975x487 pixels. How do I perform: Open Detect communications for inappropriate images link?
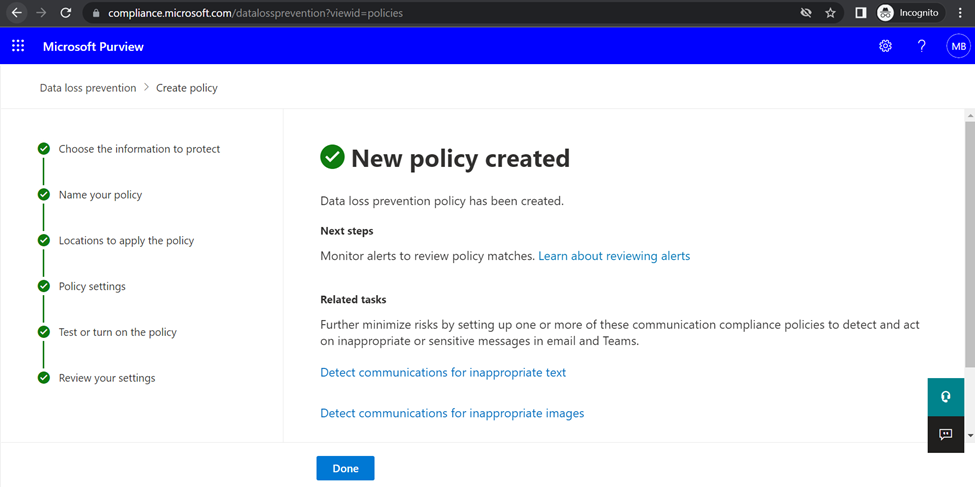click(452, 413)
